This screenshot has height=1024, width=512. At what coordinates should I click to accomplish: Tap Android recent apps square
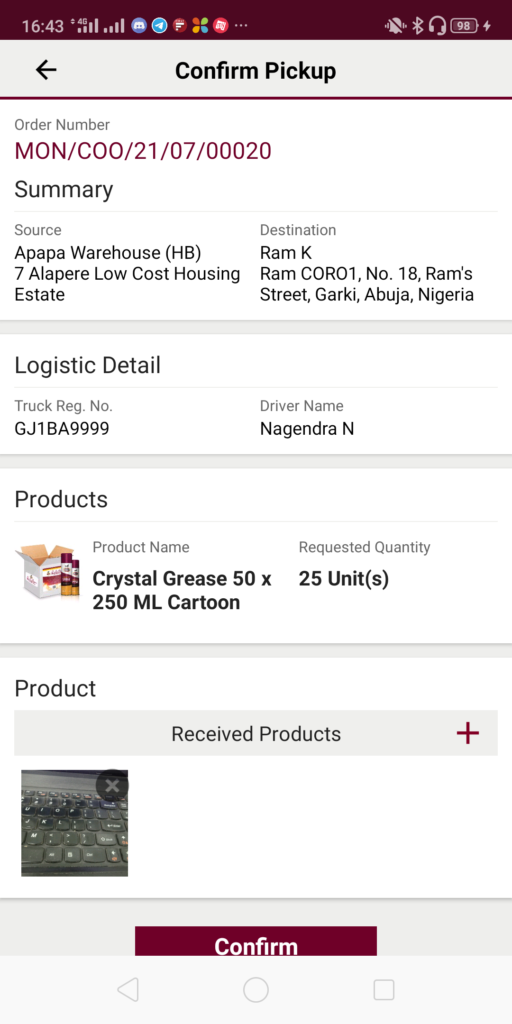tap(383, 990)
